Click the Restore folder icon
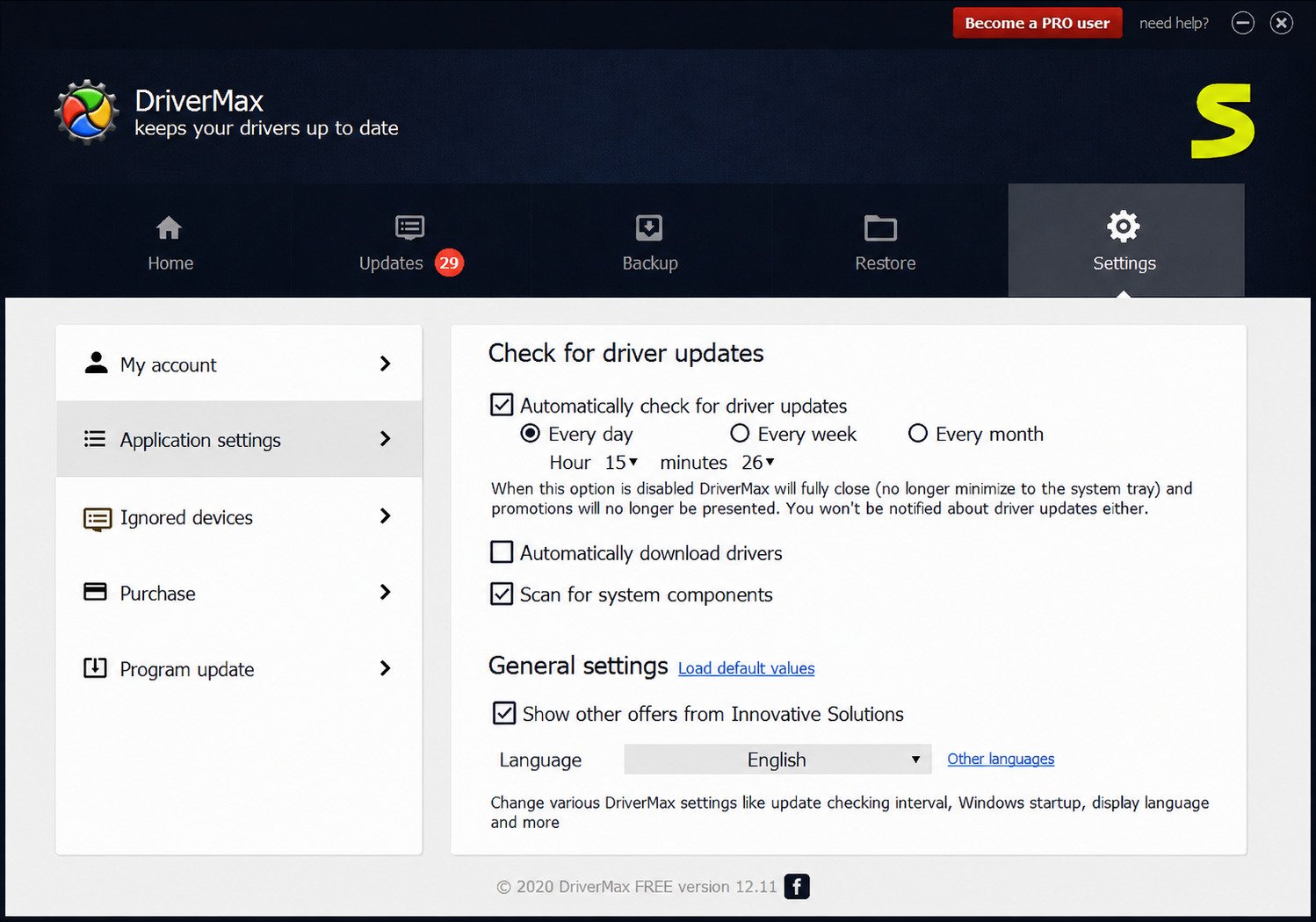The image size is (1316, 922). tap(880, 228)
